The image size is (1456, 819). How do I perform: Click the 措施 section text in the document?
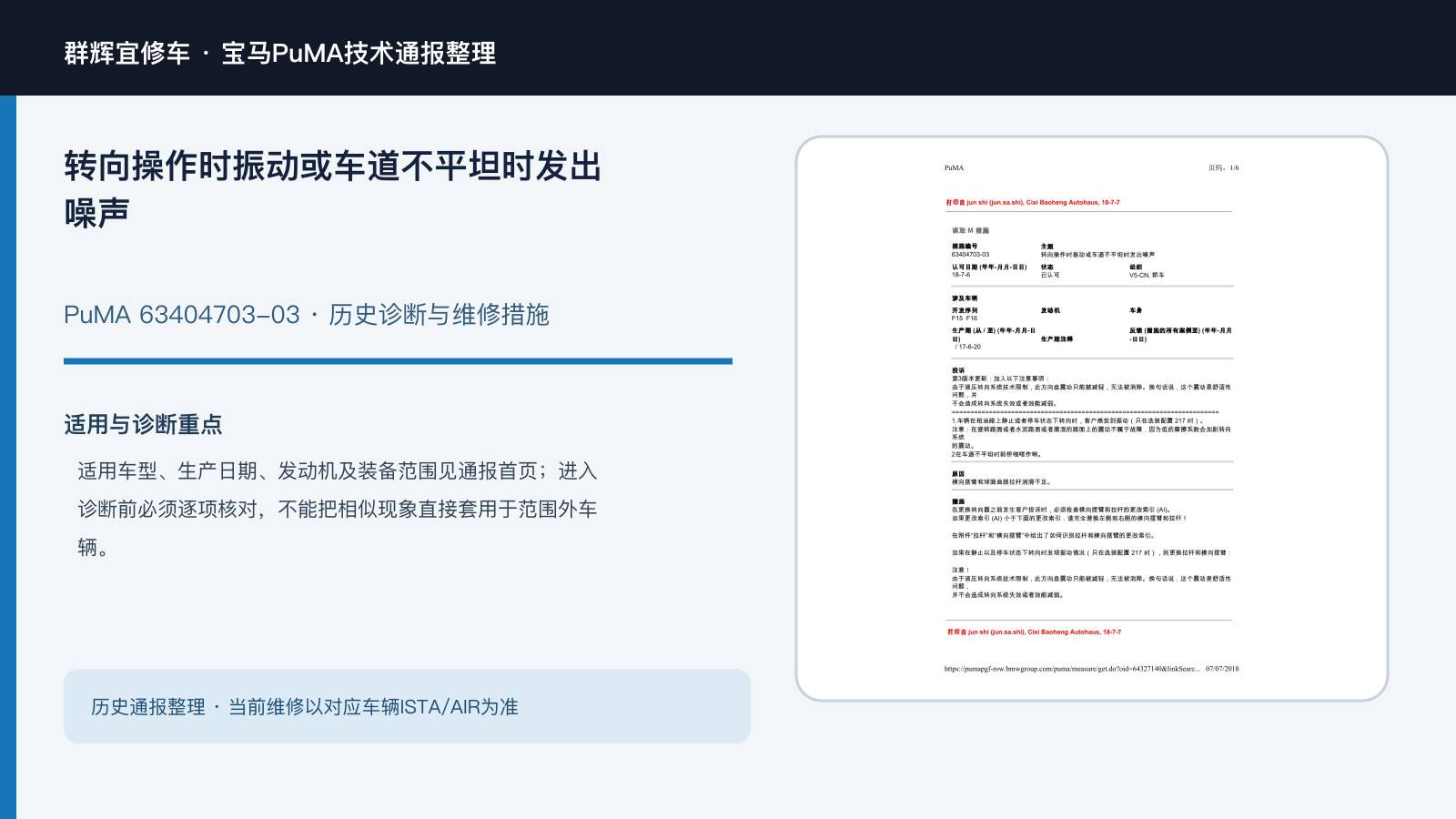(x=1091, y=549)
